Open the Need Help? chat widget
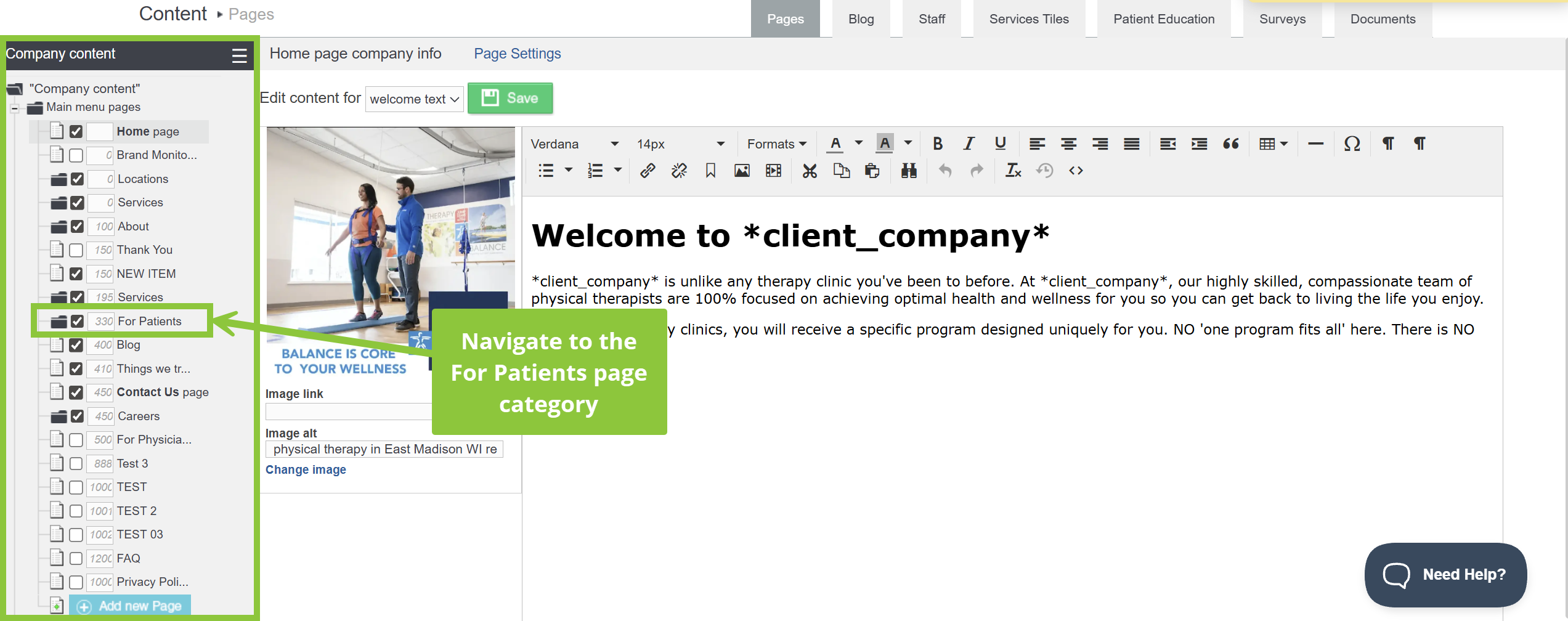 1445,575
